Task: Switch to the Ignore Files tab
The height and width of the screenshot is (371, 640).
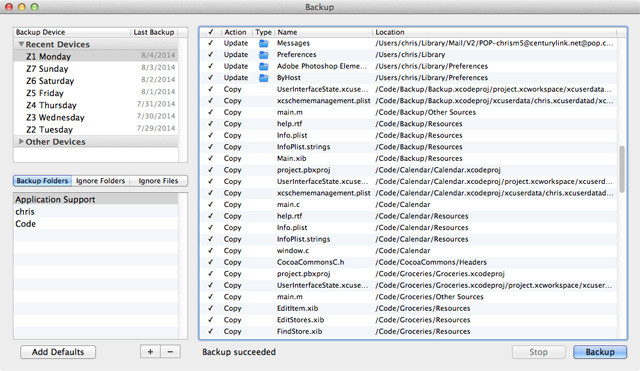Action: pyautogui.click(x=158, y=181)
